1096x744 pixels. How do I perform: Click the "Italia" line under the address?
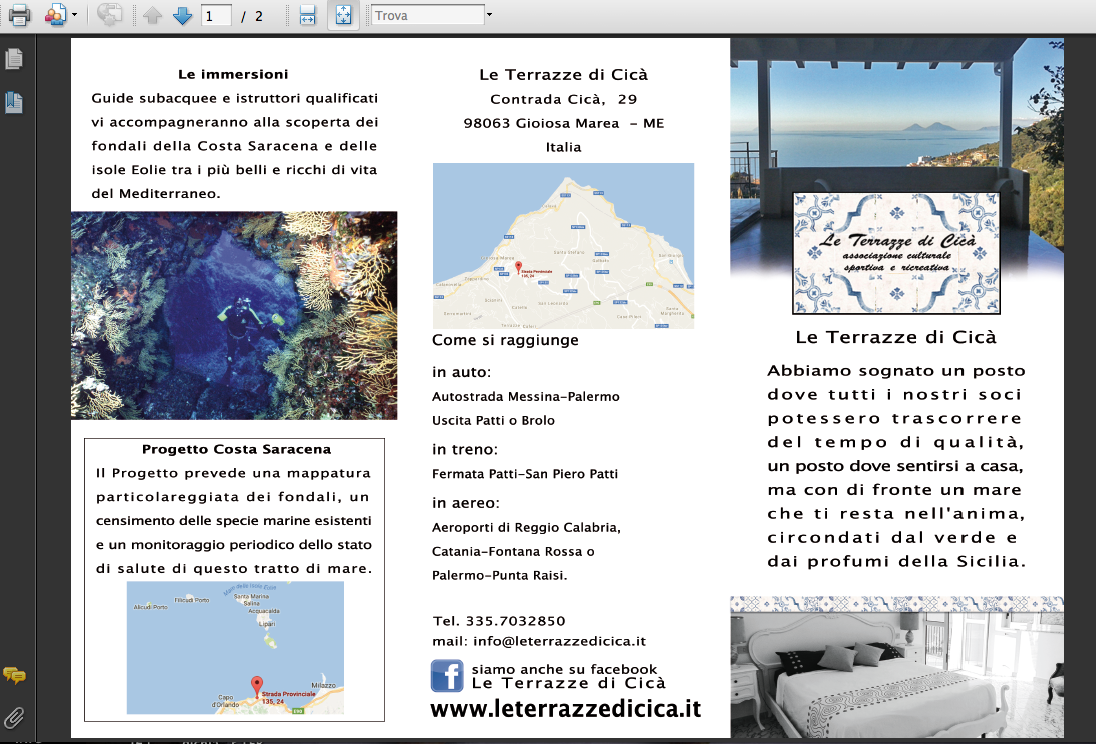point(563,147)
